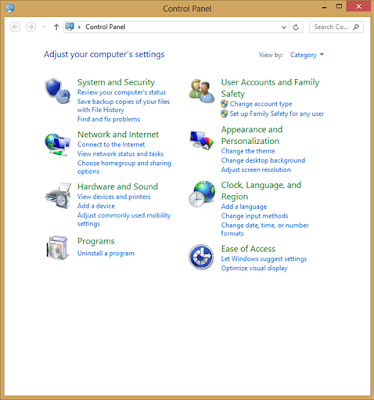Open the User Accounts people icon

(x=202, y=91)
